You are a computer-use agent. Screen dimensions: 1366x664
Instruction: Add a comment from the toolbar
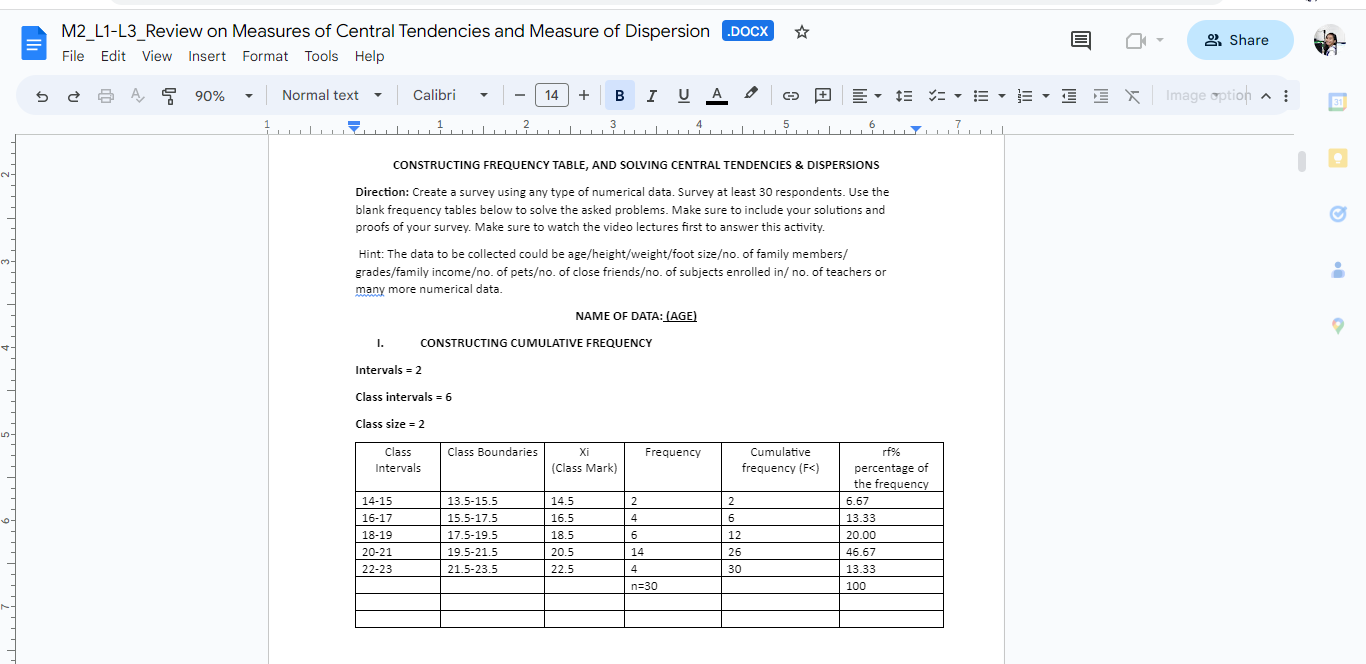[823, 96]
